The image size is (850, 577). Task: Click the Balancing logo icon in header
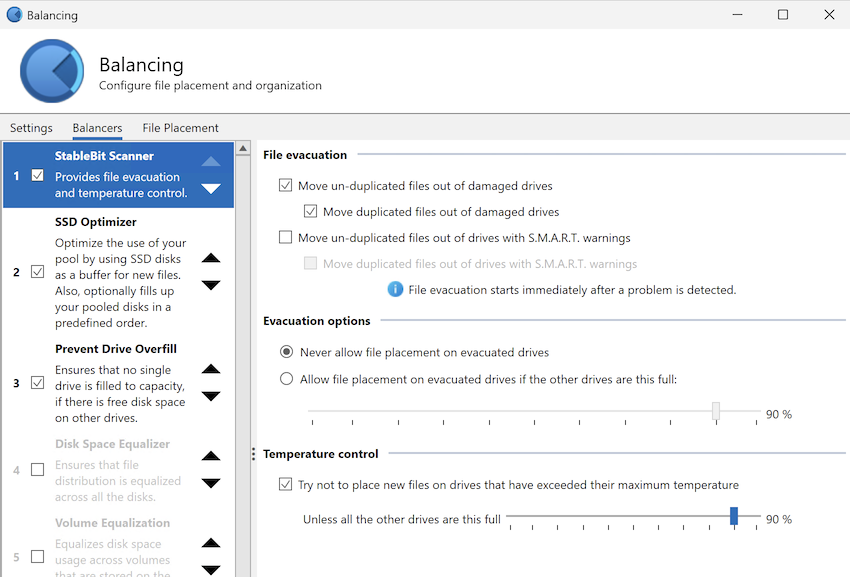52,71
